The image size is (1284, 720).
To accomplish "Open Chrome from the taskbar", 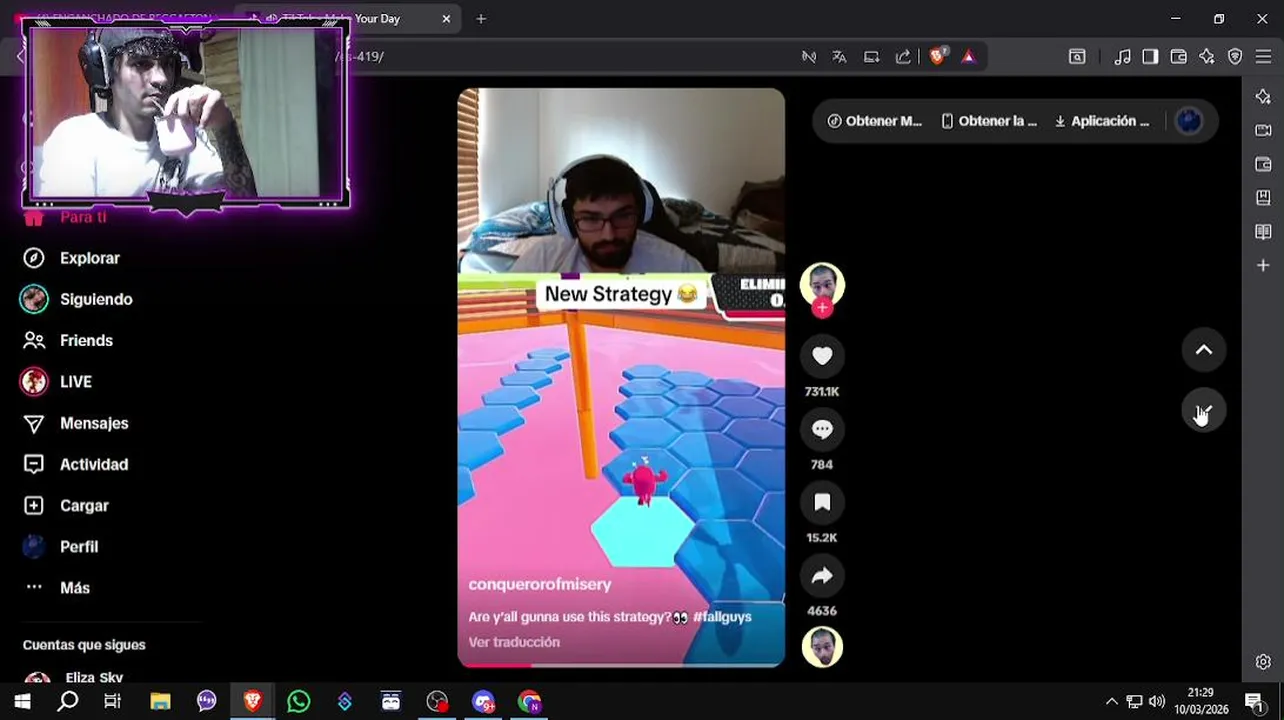I will pos(529,701).
